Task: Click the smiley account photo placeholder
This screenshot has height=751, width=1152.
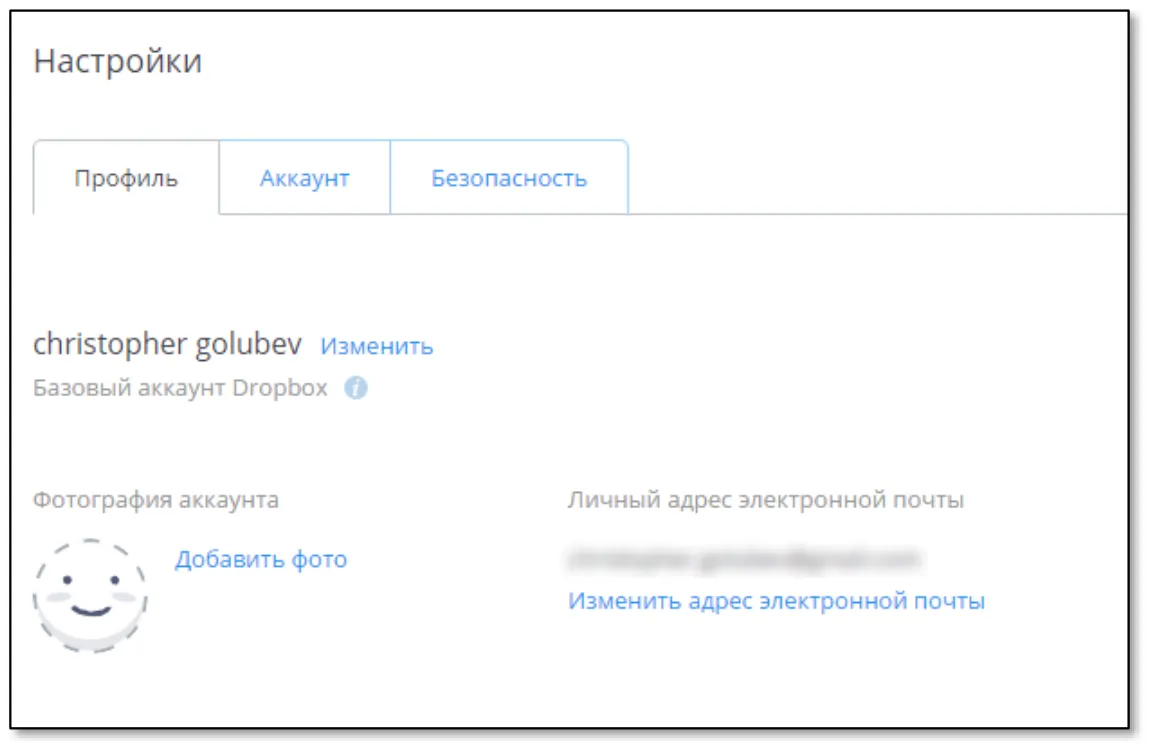Action: (90, 595)
